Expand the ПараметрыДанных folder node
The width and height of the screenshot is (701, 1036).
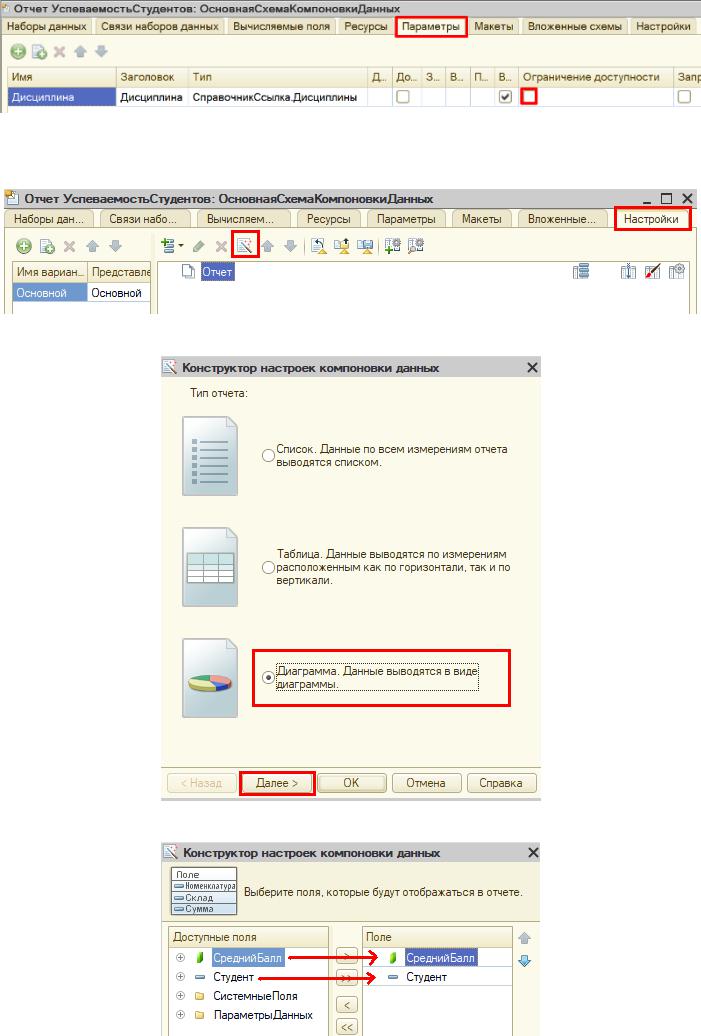coord(181,1015)
